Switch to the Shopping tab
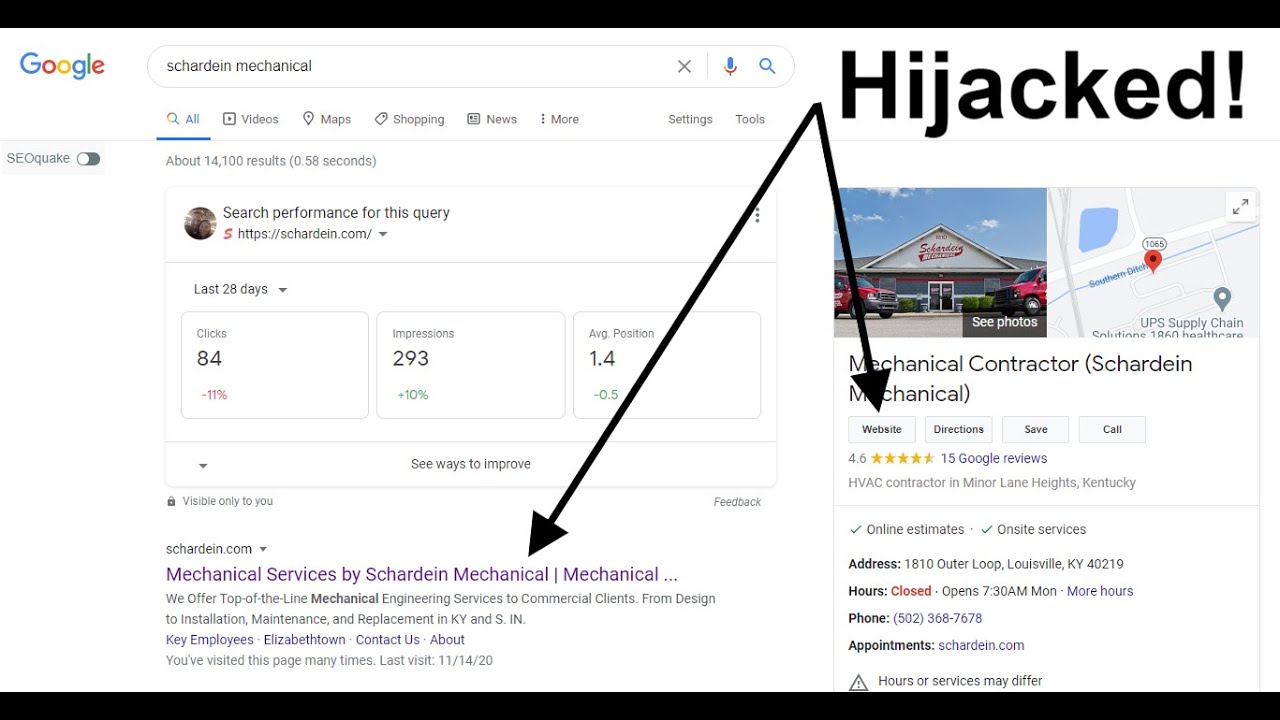 pyautogui.click(x=409, y=119)
